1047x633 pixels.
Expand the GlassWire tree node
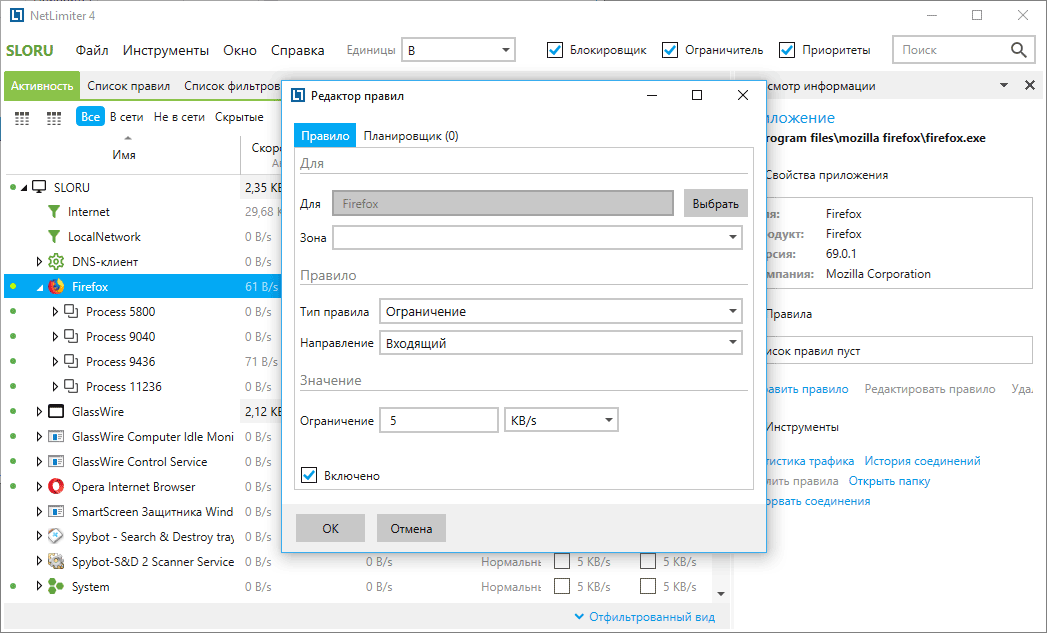pyautogui.click(x=39, y=411)
